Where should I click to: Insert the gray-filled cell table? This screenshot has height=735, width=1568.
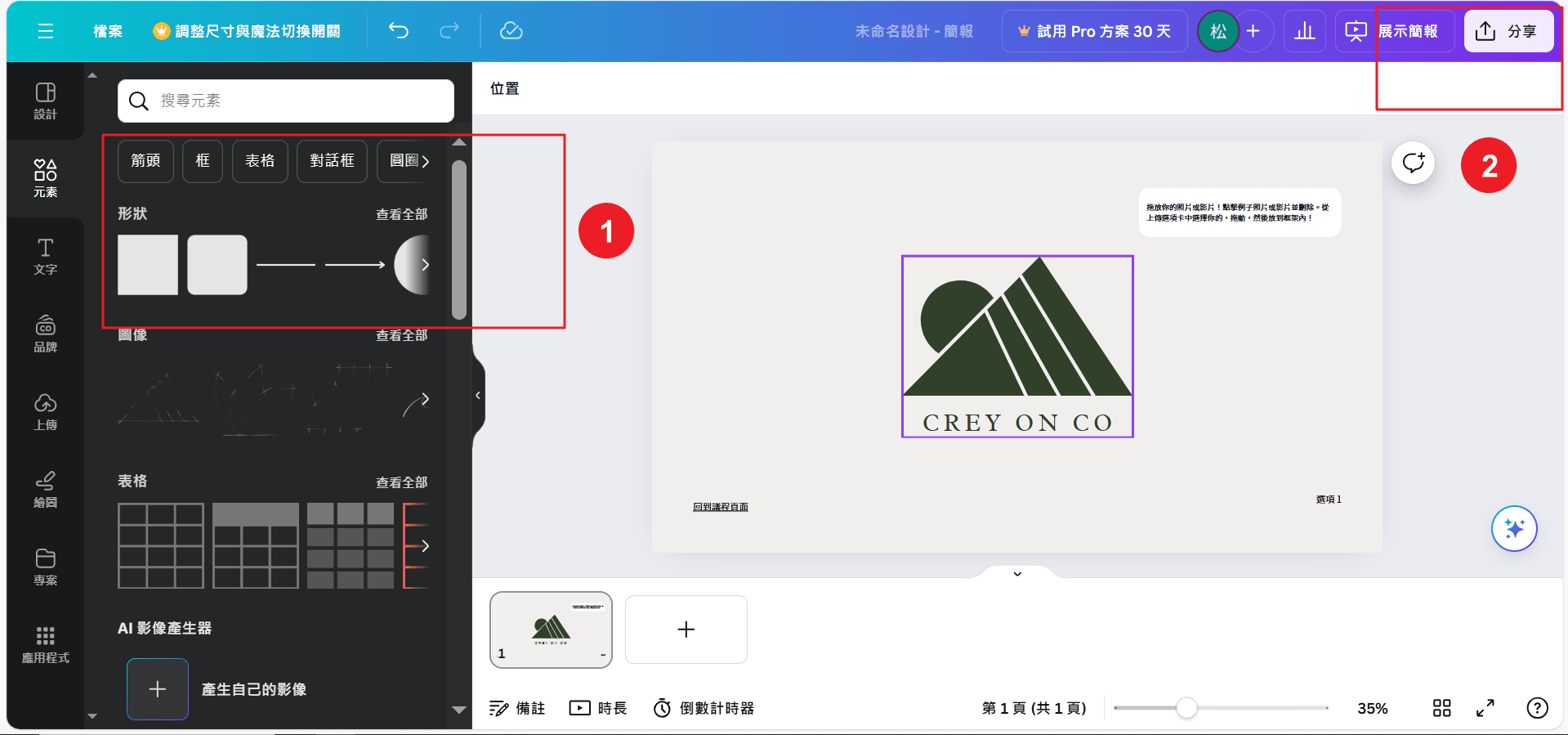coord(351,545)
